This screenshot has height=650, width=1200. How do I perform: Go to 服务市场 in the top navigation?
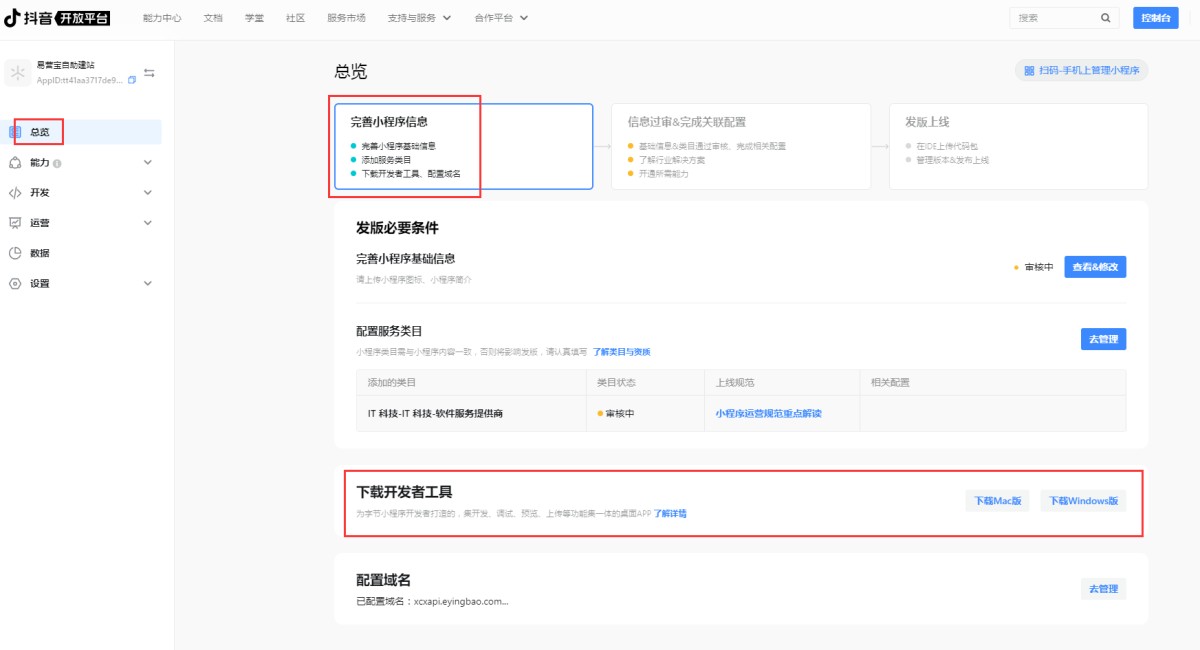(x=346, y=18)
